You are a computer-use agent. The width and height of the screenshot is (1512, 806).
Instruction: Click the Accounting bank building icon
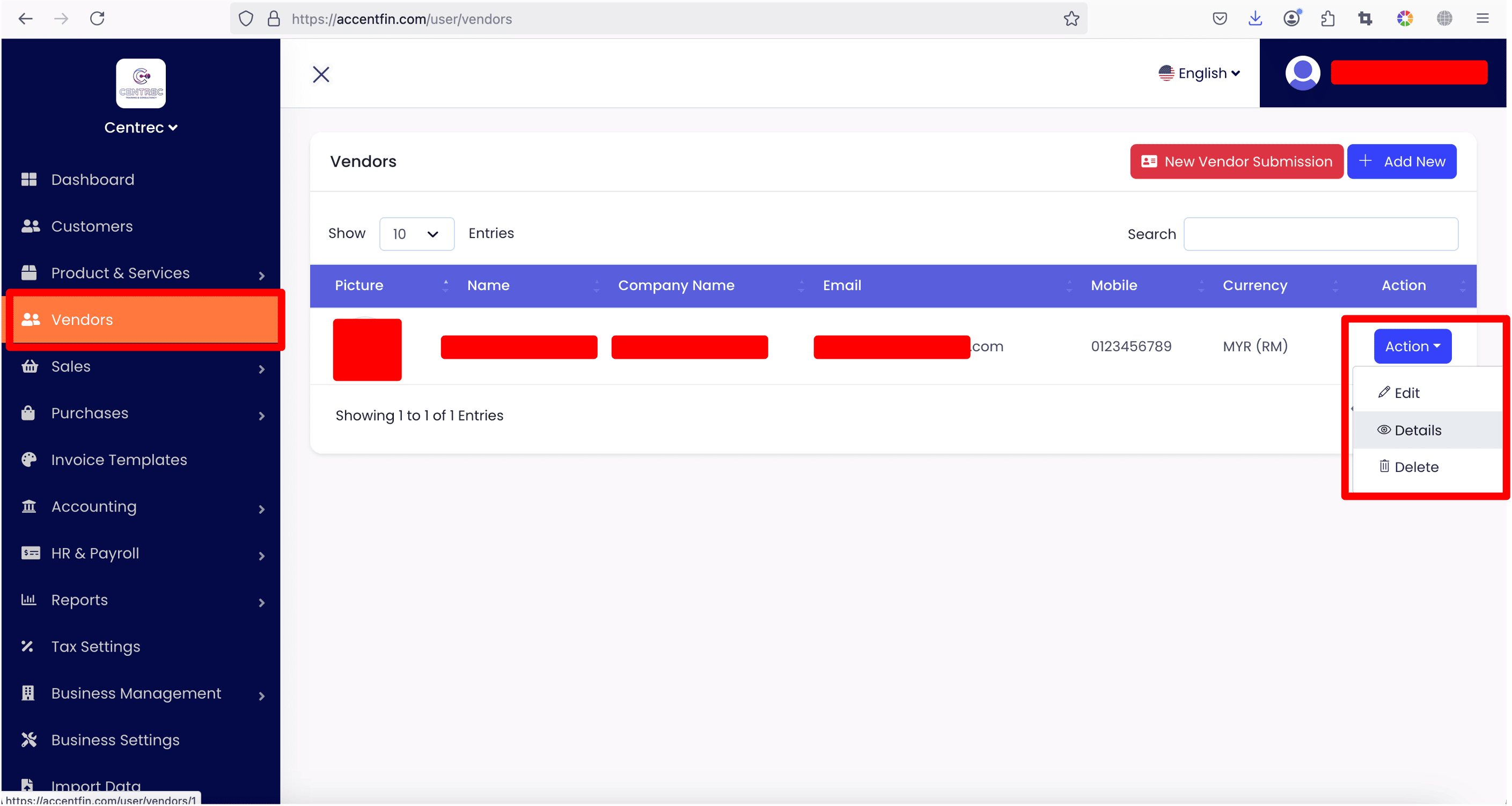[29, 506]
